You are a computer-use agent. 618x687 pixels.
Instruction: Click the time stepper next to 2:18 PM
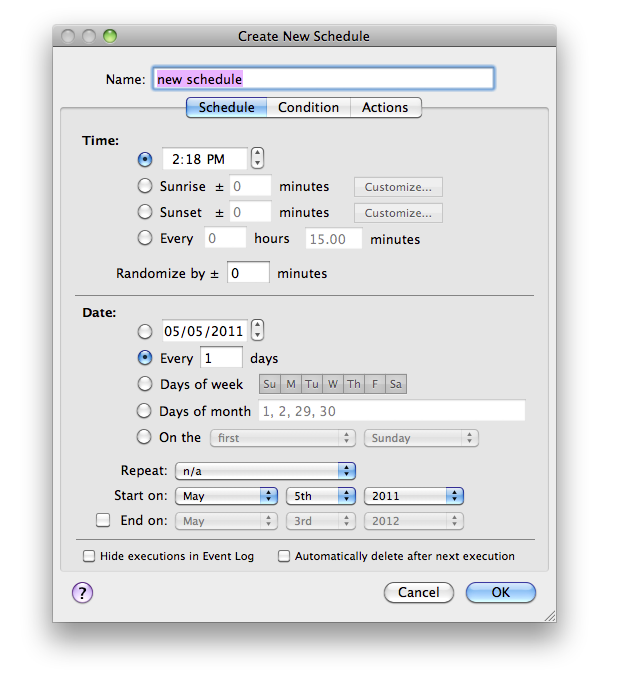click(x=258, y=159)
